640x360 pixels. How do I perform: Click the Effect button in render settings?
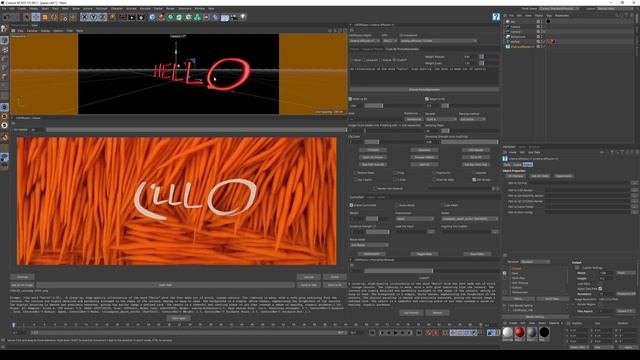[x=518, y=299]
